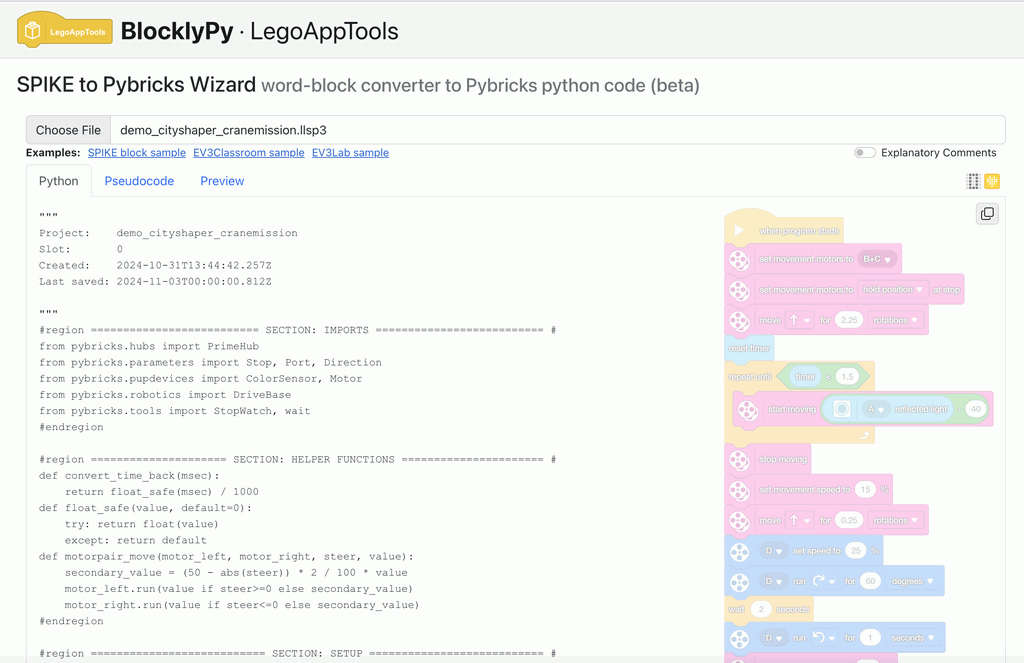Click the 'Project: demo_cityshaper_cranemission' comment line

click(x=168, y=233)
